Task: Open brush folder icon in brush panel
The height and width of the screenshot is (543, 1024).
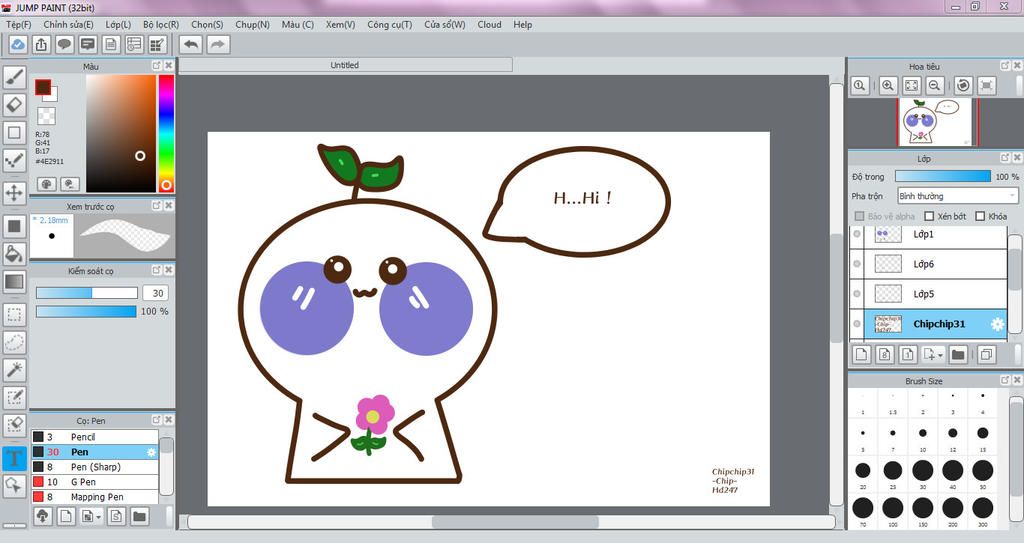Action: 139,516
